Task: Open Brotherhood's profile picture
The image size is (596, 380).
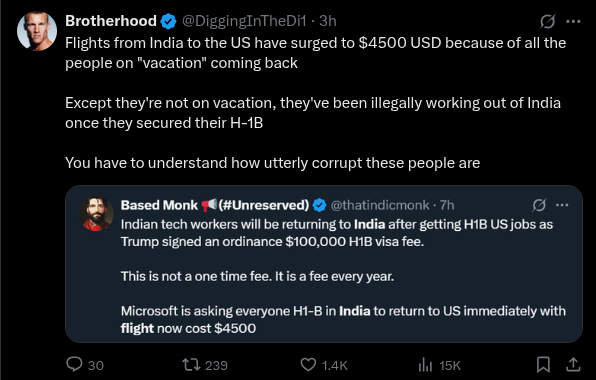Action: pos(37,31)
